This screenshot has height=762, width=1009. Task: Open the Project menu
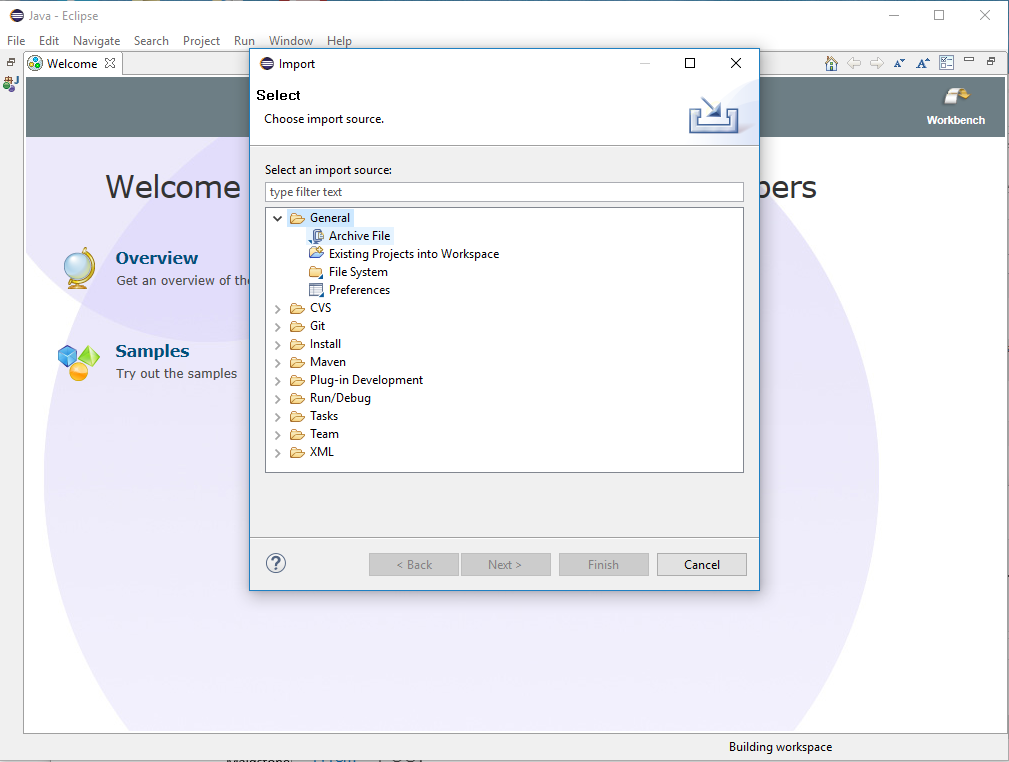pyautogui.click(x=201, y=41)
